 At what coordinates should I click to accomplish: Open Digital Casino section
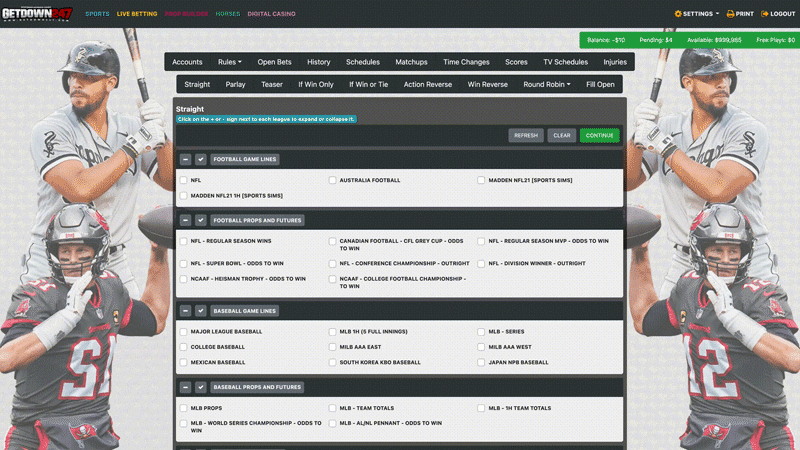(x=271, y=14)
